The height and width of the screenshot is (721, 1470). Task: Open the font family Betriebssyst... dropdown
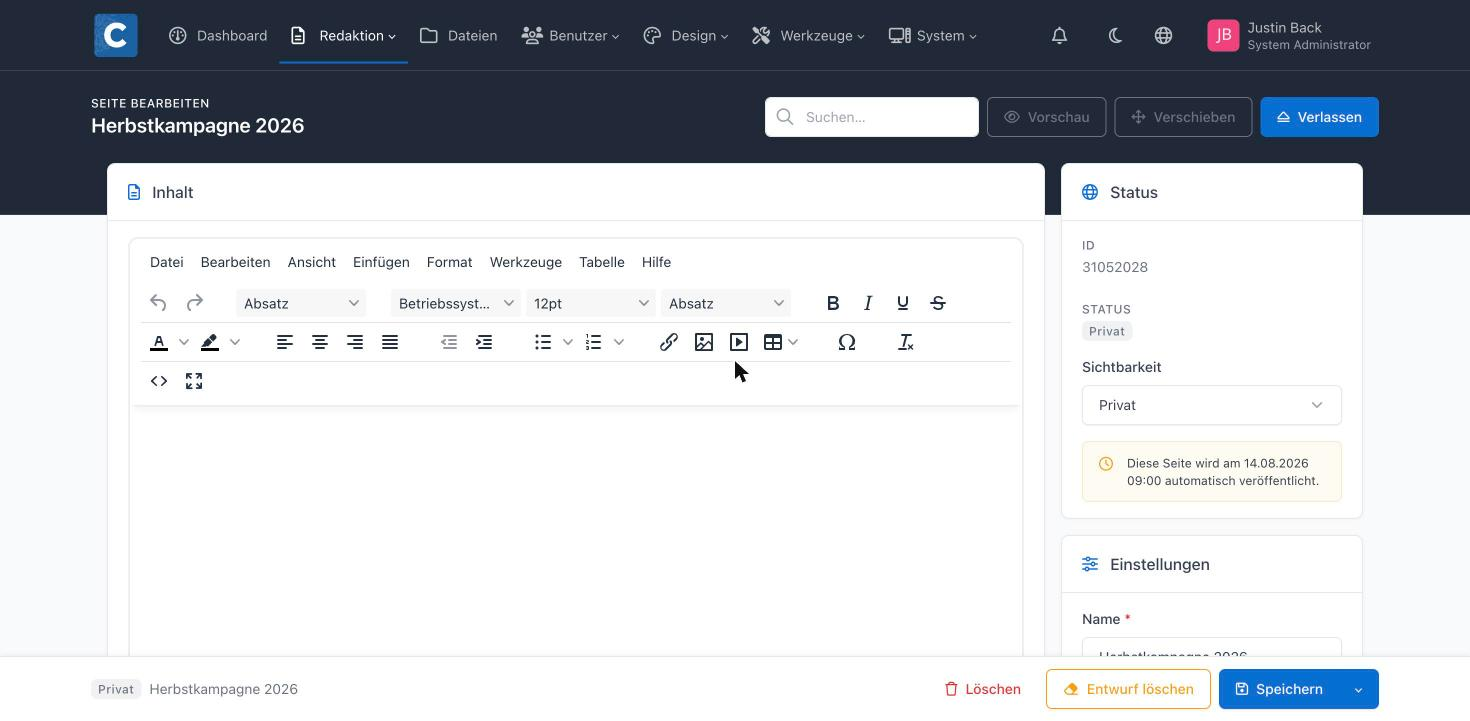456,303
